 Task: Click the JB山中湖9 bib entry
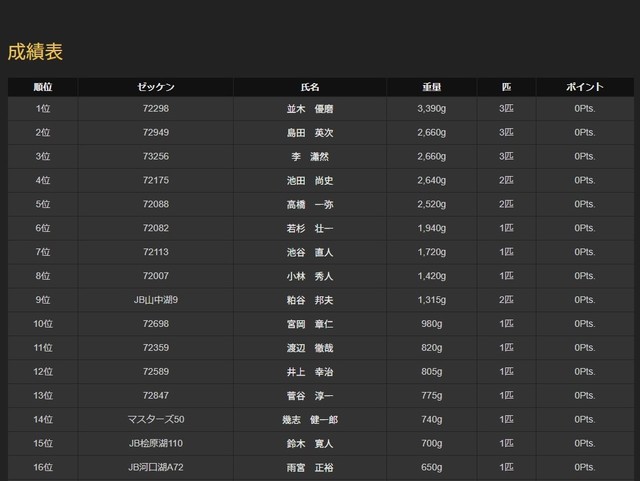coord(156,299)
